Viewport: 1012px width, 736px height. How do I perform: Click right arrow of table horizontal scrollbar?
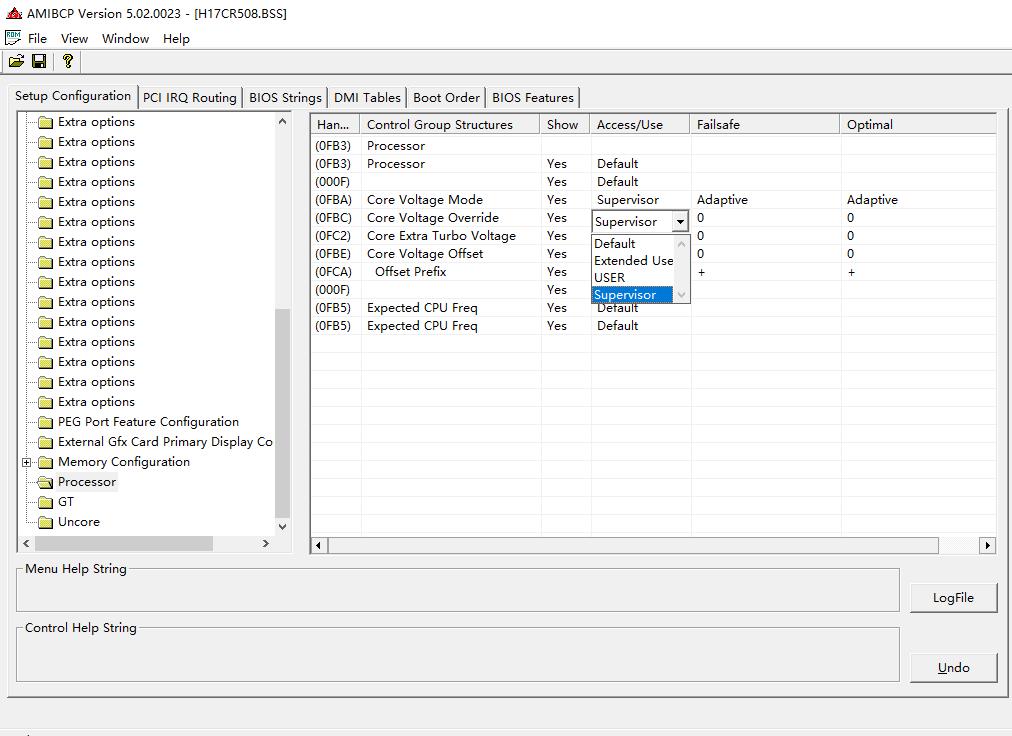(988, 546)
